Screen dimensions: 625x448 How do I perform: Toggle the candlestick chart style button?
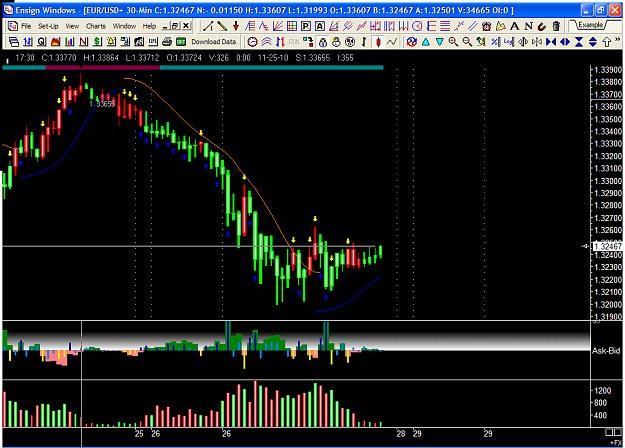[378, 41]
